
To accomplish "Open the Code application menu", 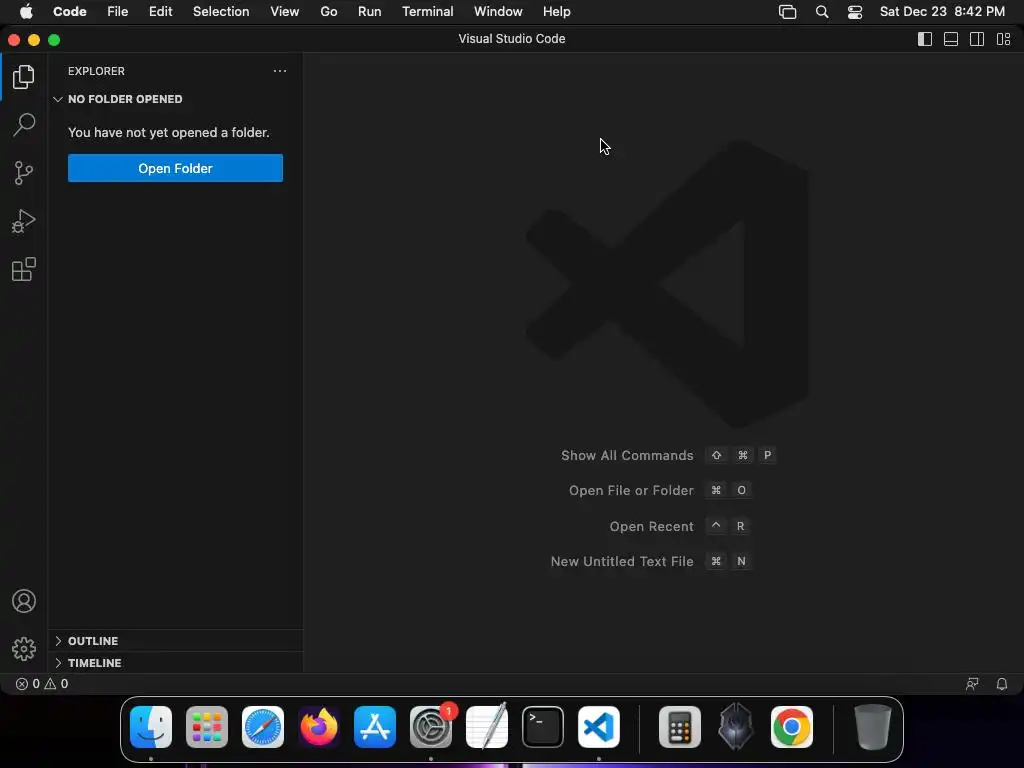I will click(x=70, y=12).
